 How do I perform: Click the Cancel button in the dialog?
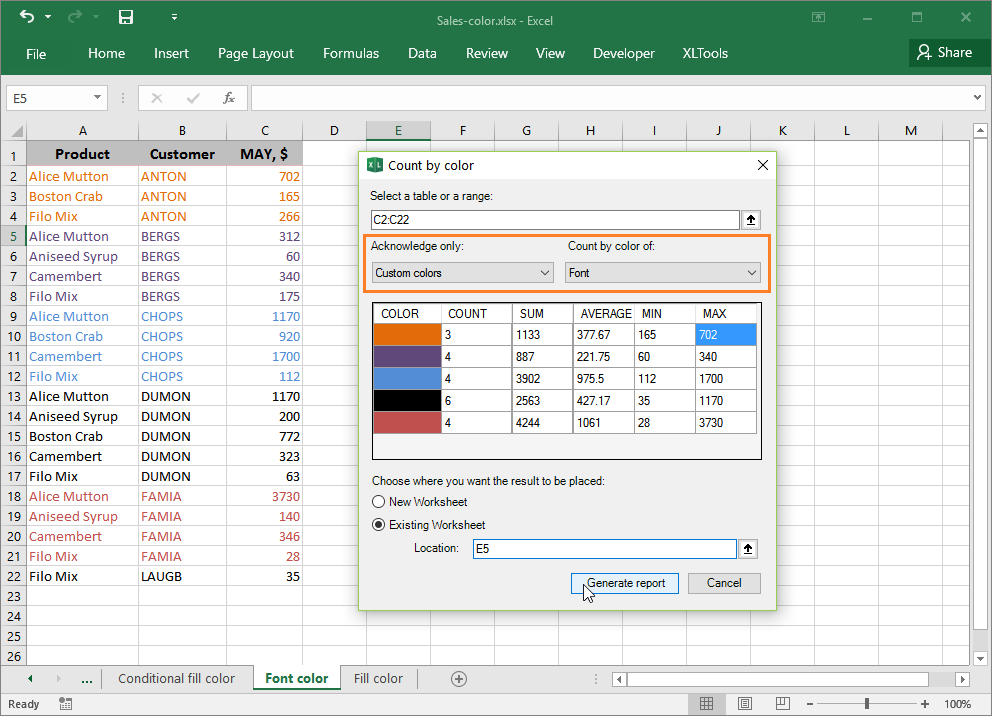[x=723, y=583]
